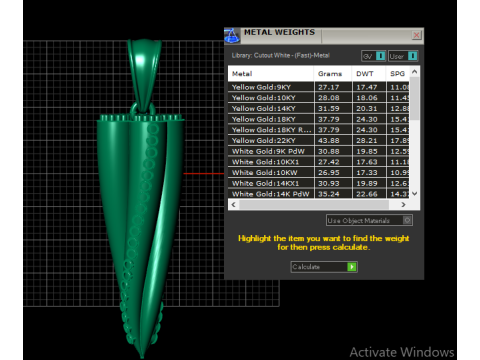Viewport: 480px width, 360px height.
Task: Click the horizontal scroll left arrow
Action: (x=233, y=204)
